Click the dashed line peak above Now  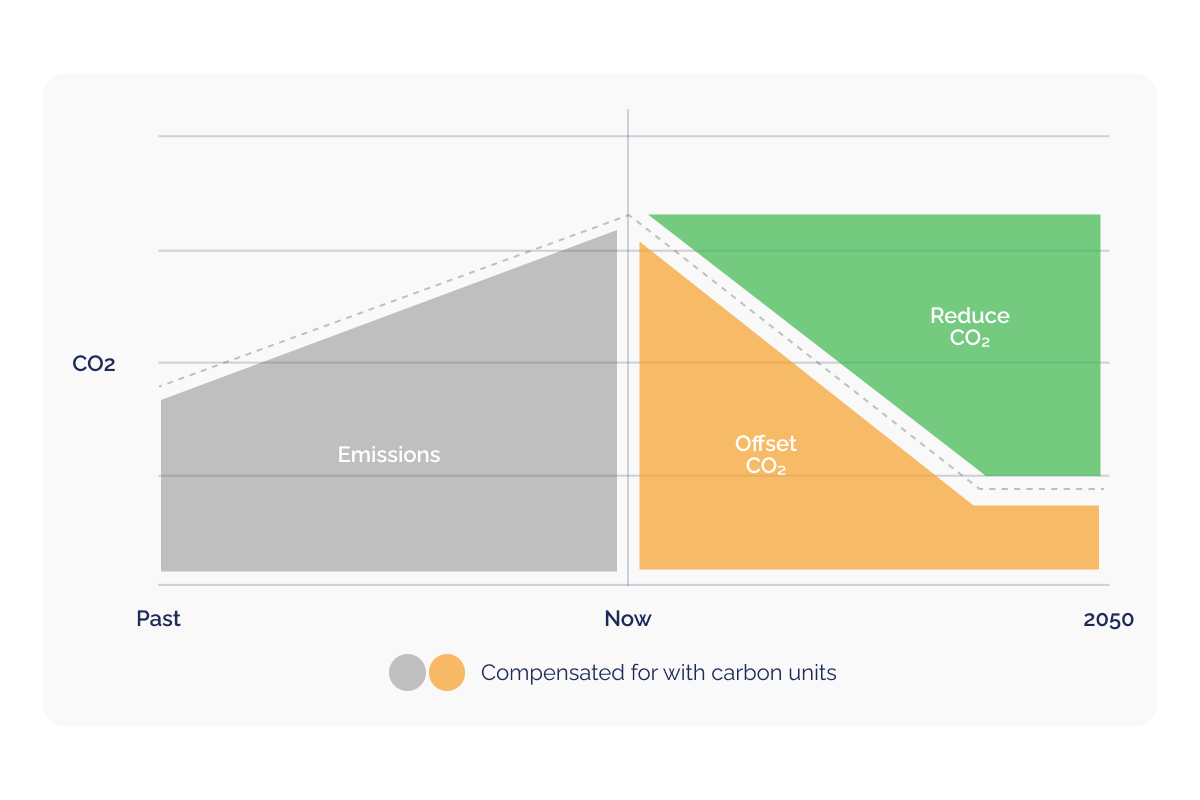tap(628, 214)
